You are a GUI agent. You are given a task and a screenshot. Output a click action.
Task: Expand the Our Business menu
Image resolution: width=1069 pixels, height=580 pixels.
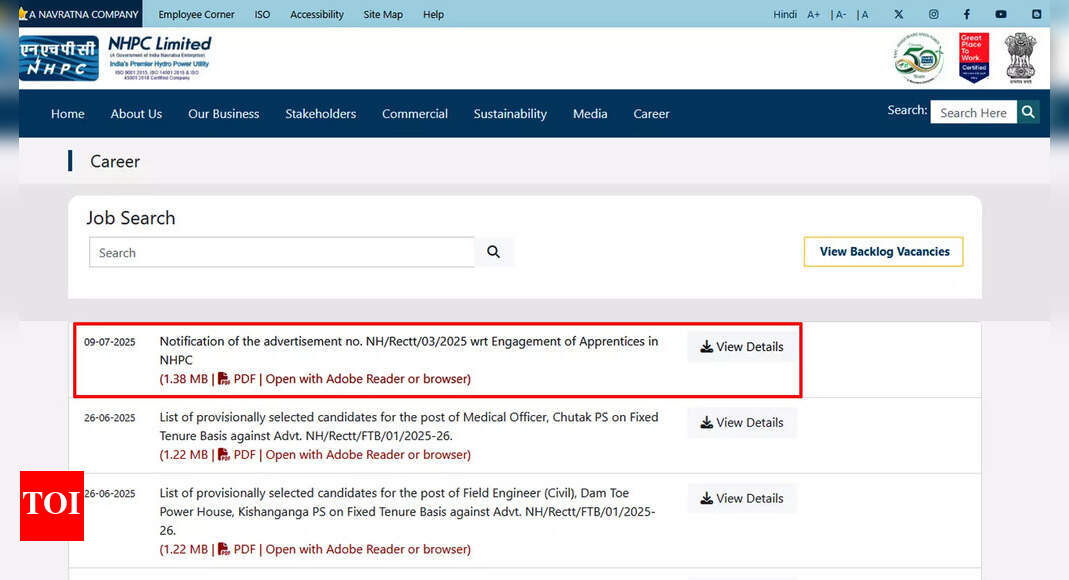(223, 114)
